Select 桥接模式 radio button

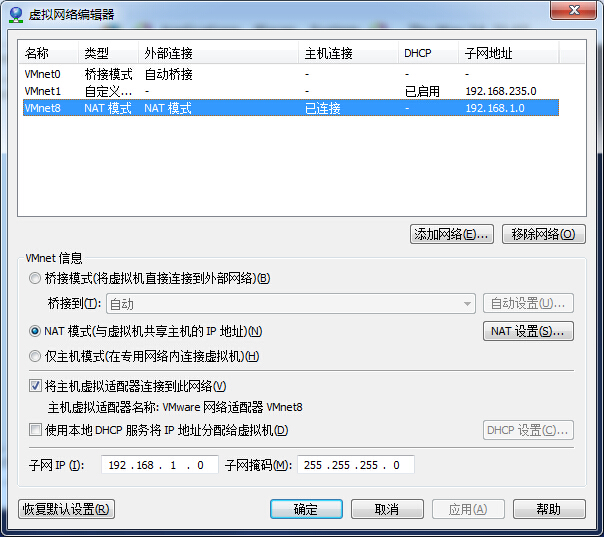pyautogui.click(x=35, y=278)
